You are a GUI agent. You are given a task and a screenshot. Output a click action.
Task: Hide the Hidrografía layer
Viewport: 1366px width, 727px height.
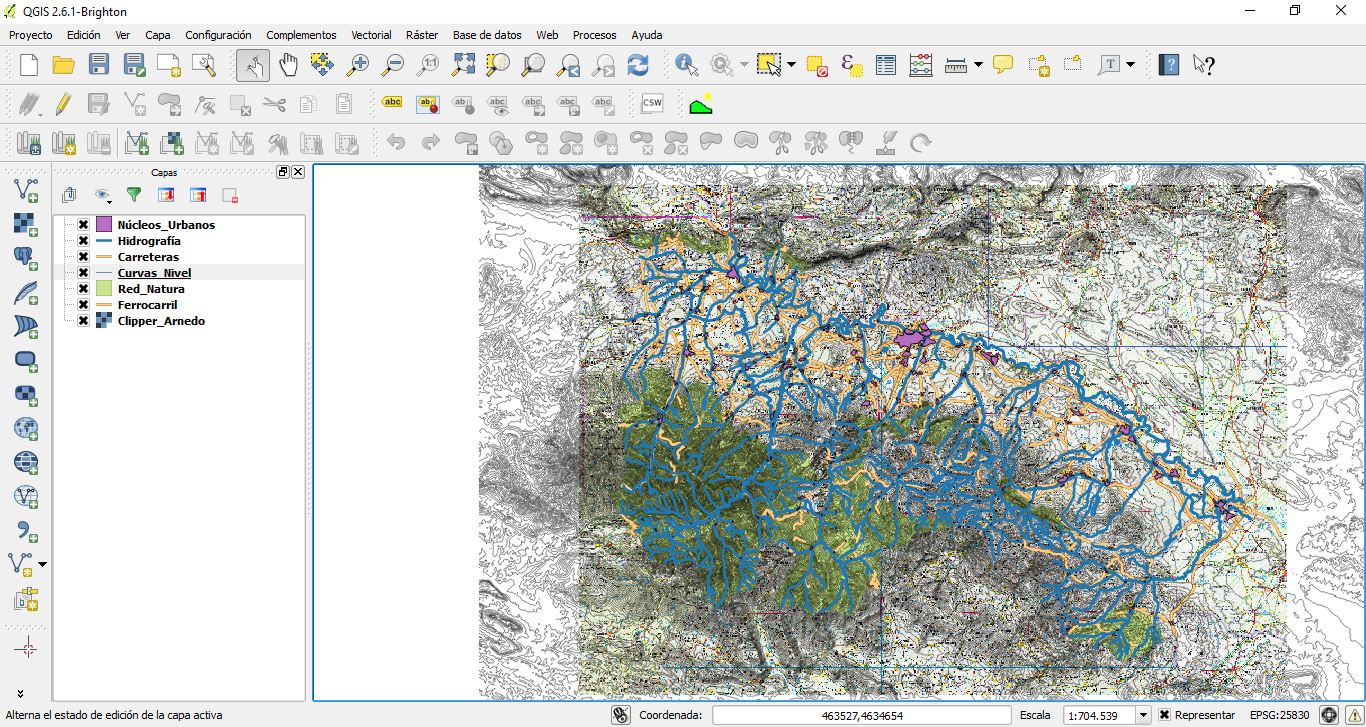(x=84, y=241)
